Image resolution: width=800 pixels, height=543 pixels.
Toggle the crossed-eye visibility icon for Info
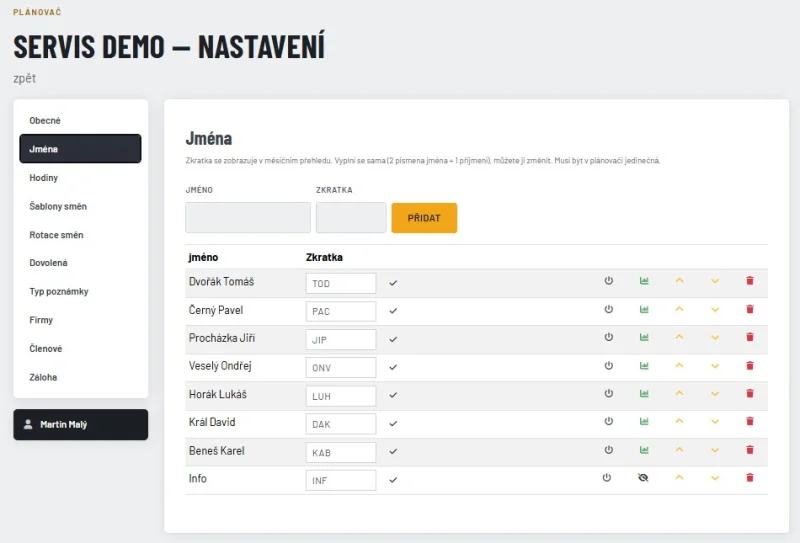(643, 478)
